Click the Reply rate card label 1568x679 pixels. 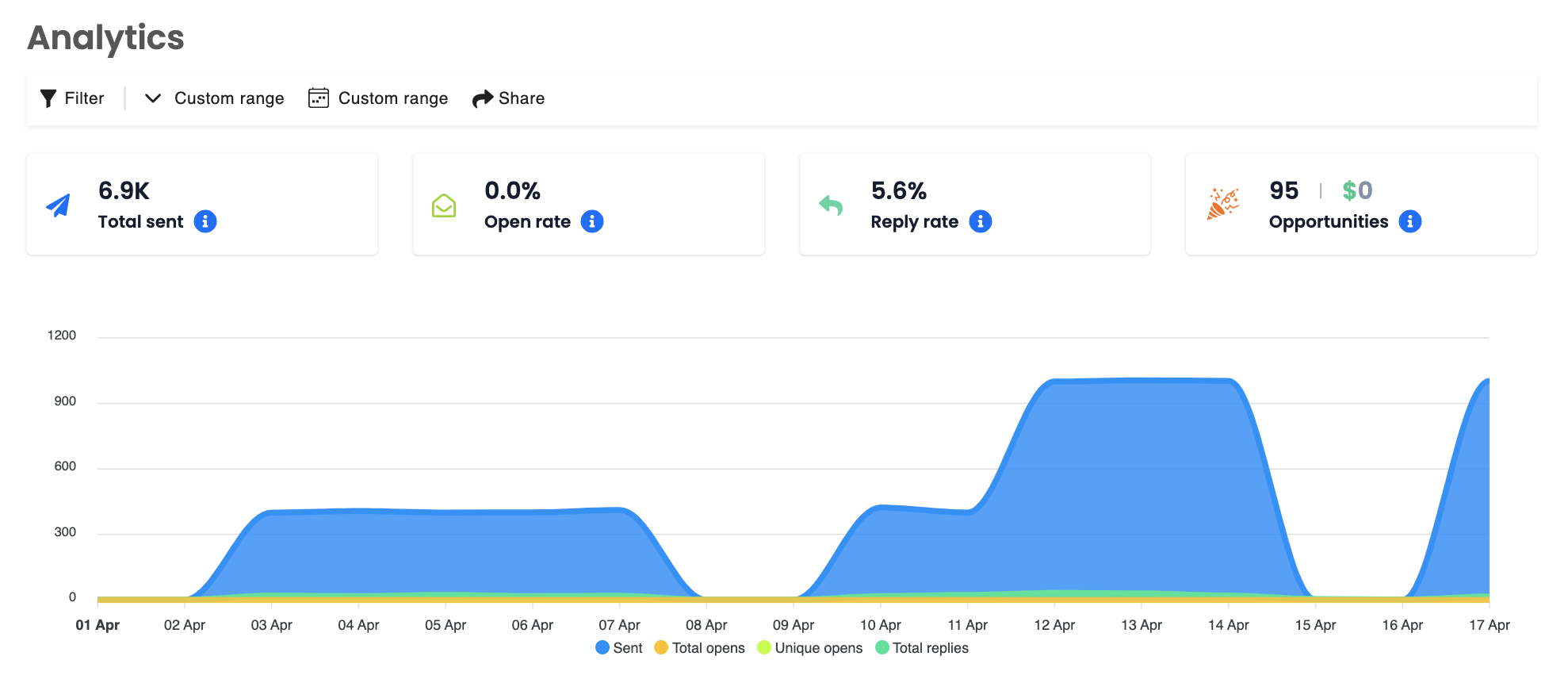(915, 222)
